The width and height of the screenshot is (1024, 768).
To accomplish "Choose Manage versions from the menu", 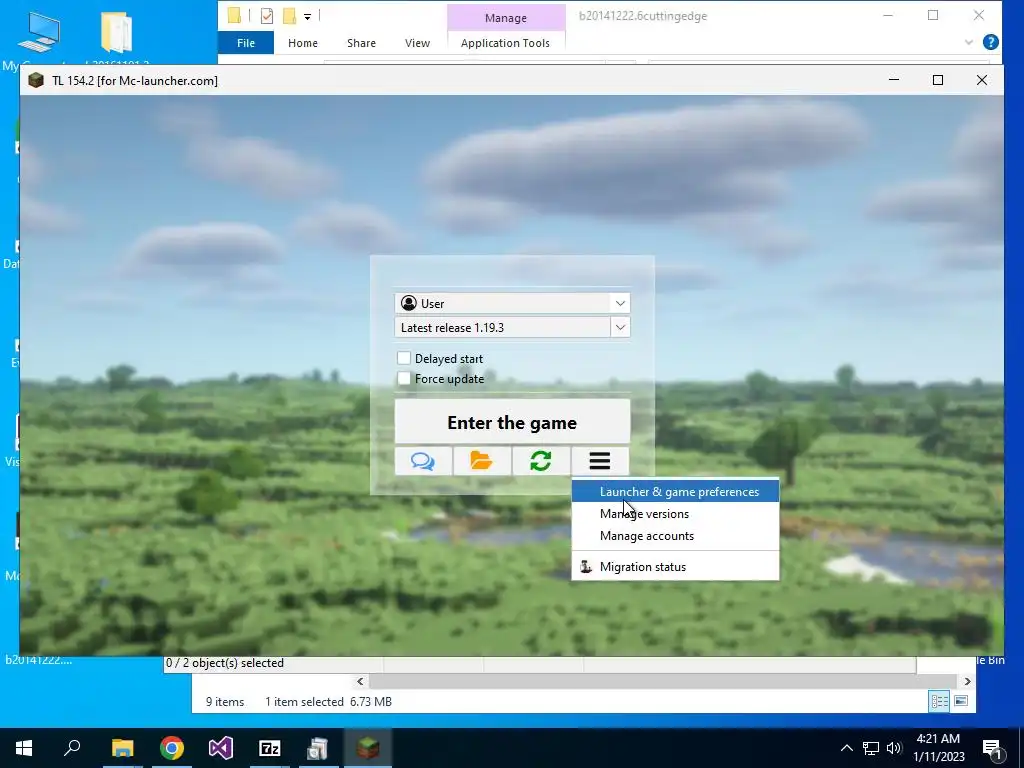I will pyautogui.click(x=675, y=514).
